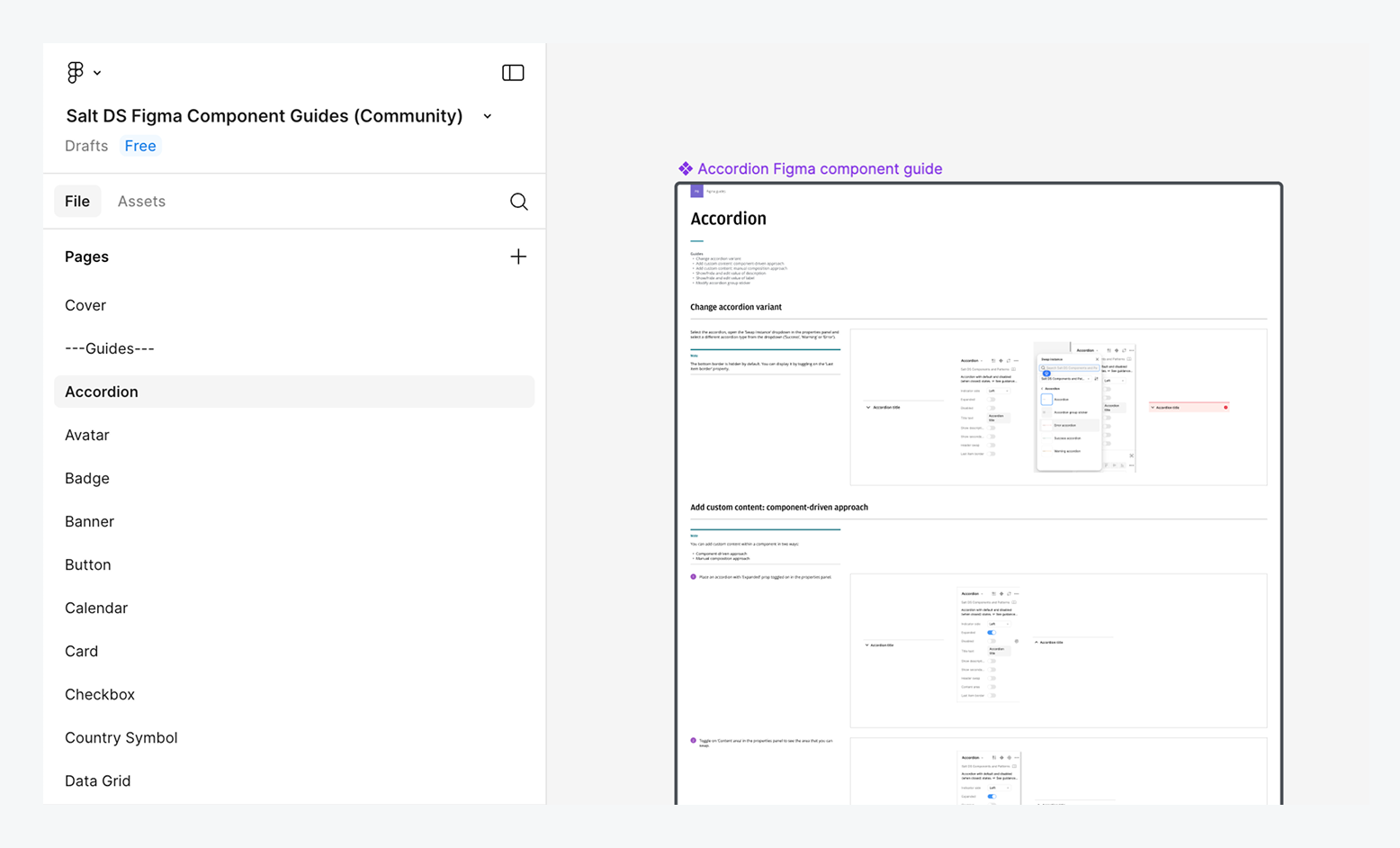Select the Country Symbol page
The width and height of the screenshot is (1400, 848).
294,737
